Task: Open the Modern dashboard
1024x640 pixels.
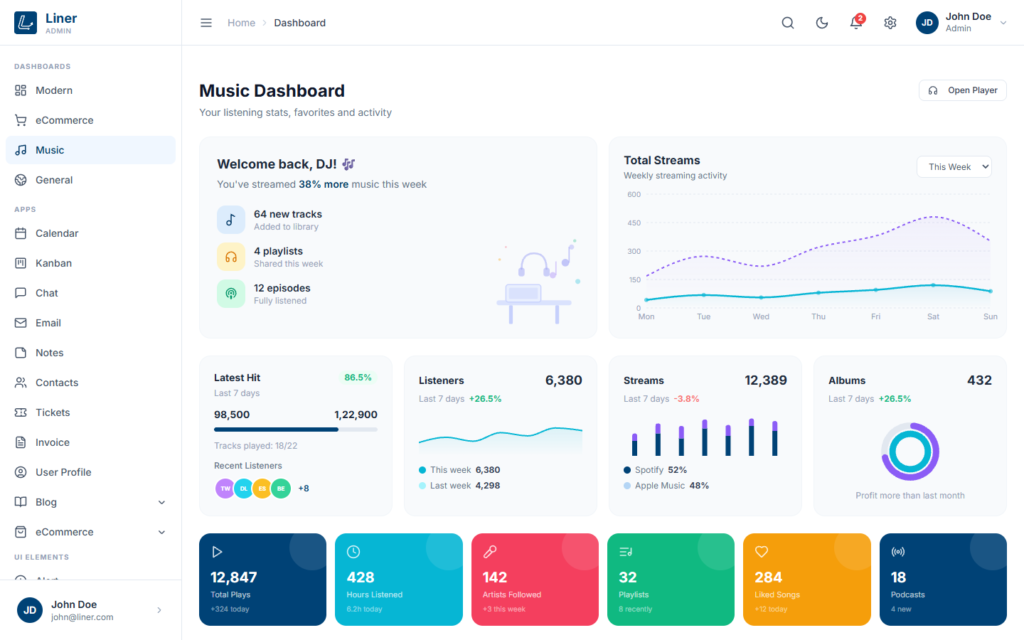Action: tap(91, 90)
